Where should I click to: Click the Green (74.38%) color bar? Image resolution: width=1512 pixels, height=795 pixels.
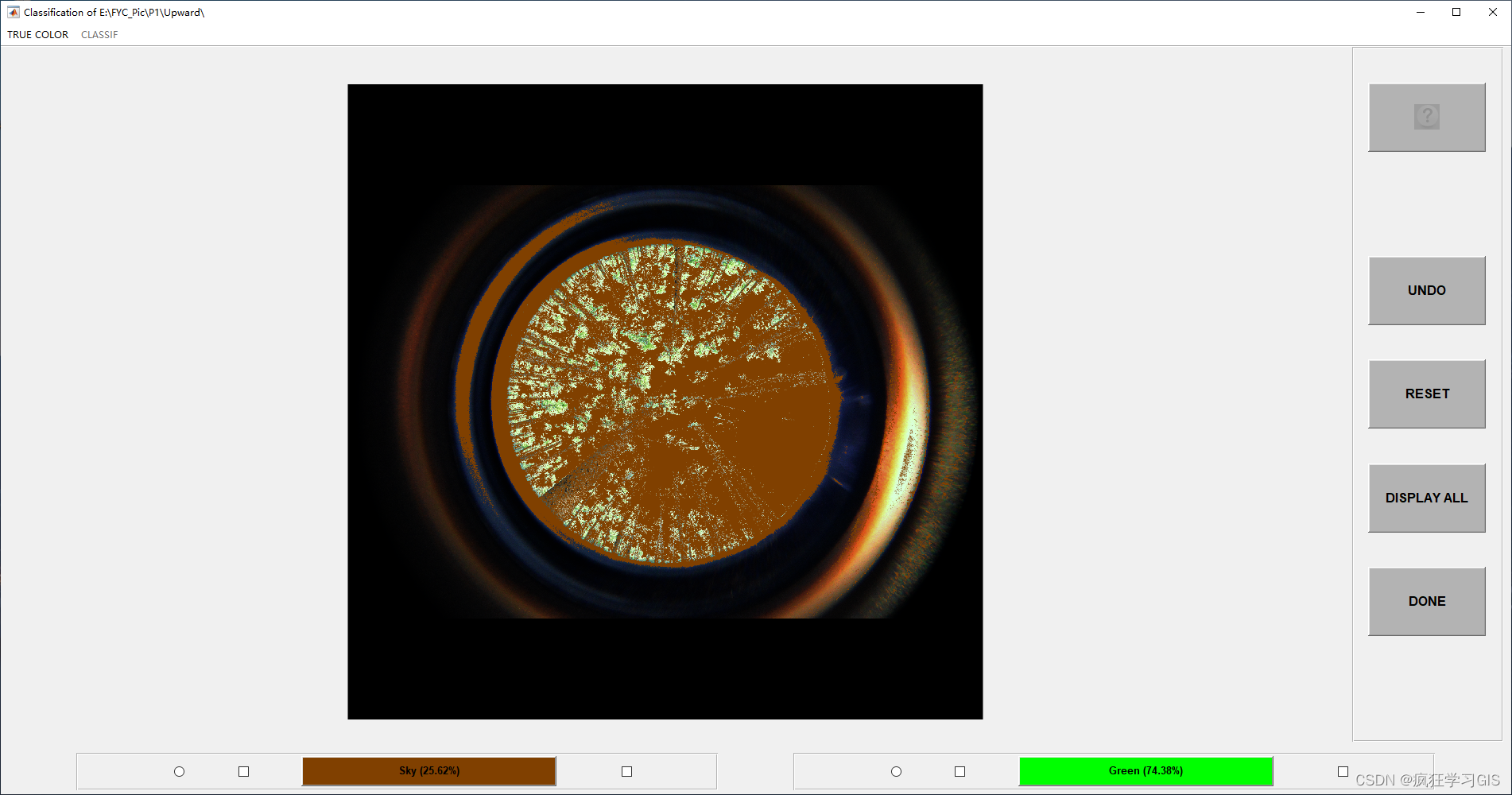click(x=1146, y=770)
